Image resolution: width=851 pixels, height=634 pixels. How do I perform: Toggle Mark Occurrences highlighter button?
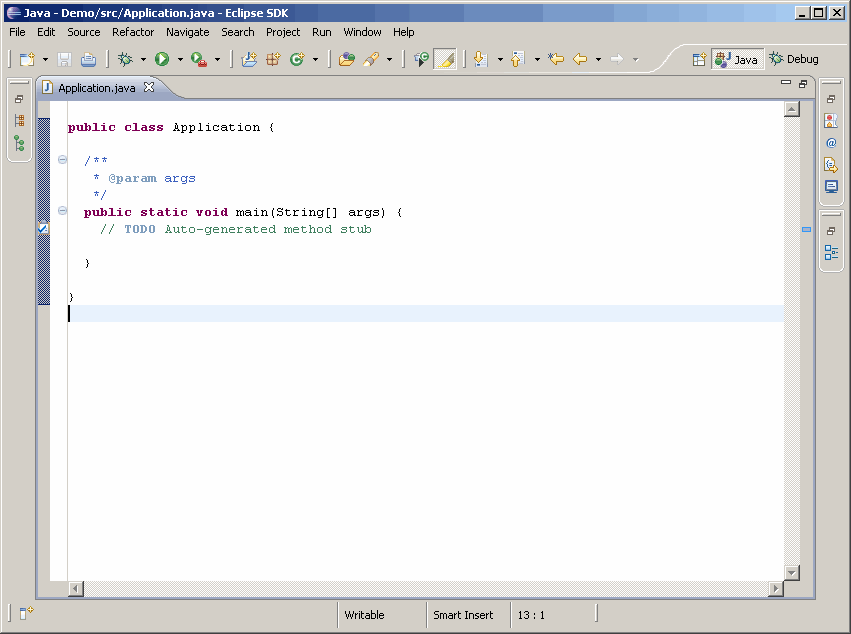click(446, 60)
